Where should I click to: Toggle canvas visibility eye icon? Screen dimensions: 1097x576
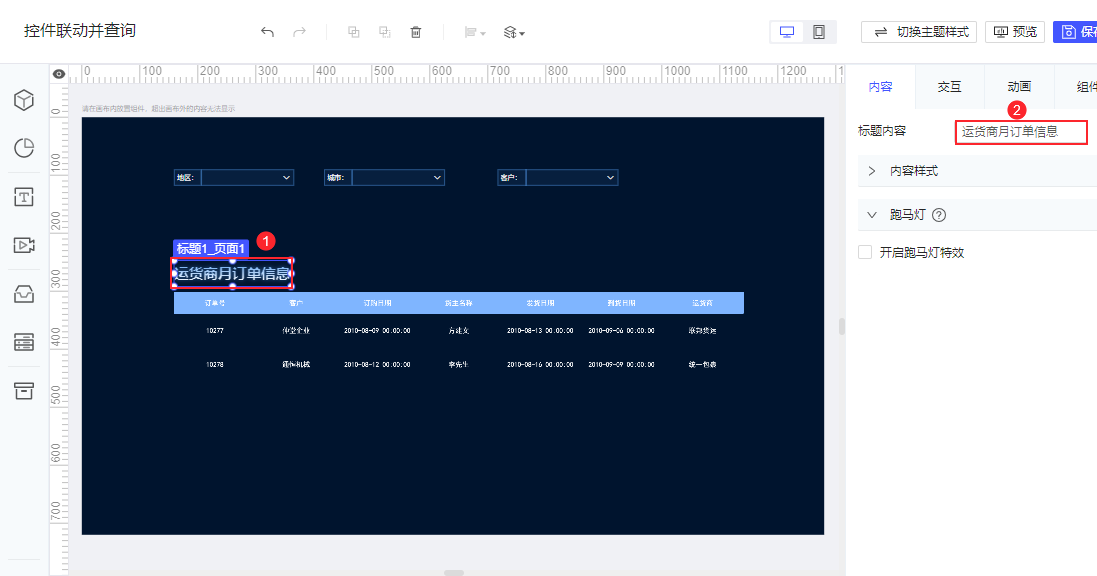59,73
